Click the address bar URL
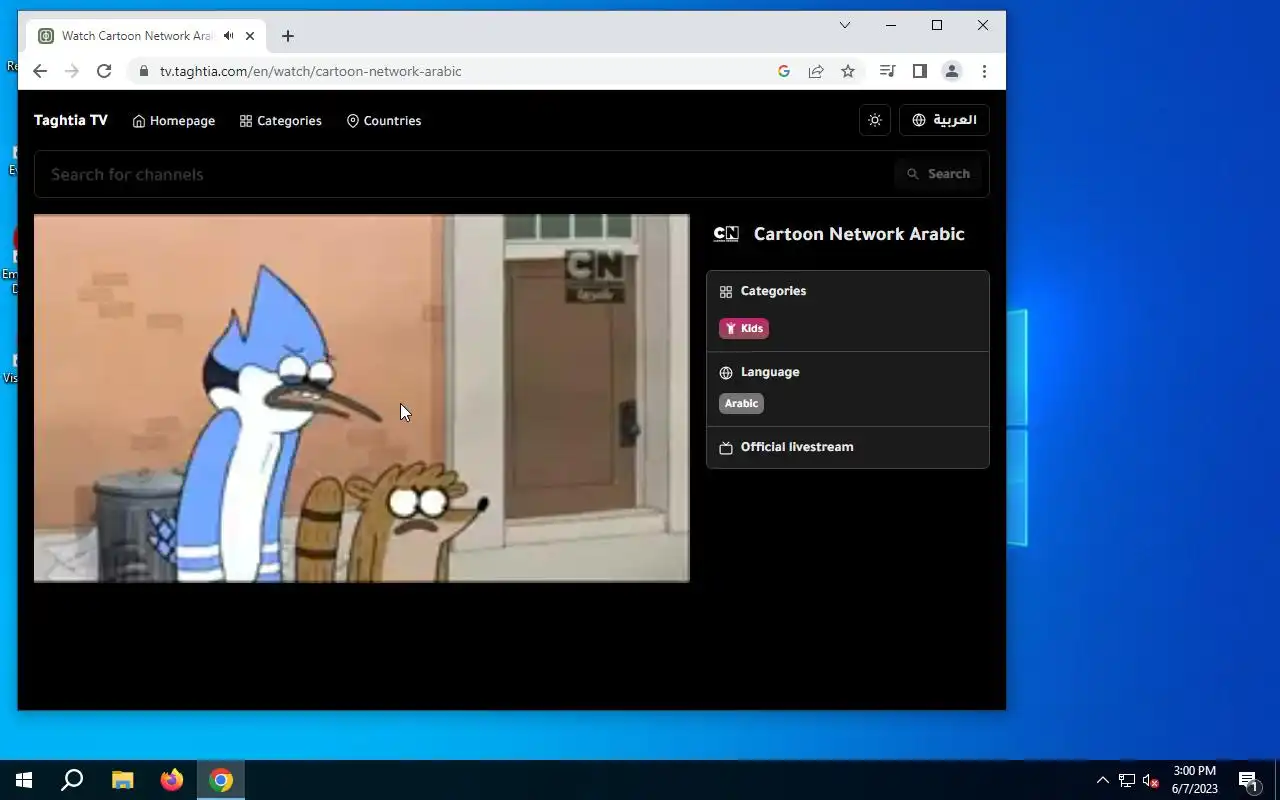Viewport: 1280px width, 800px height. (311, 71)
